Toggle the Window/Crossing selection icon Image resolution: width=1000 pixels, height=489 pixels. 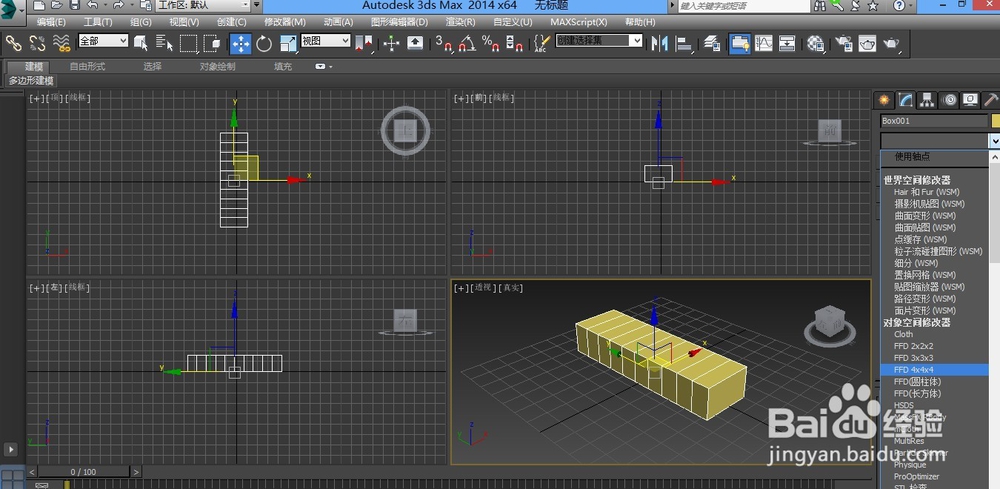pos(212,43)
